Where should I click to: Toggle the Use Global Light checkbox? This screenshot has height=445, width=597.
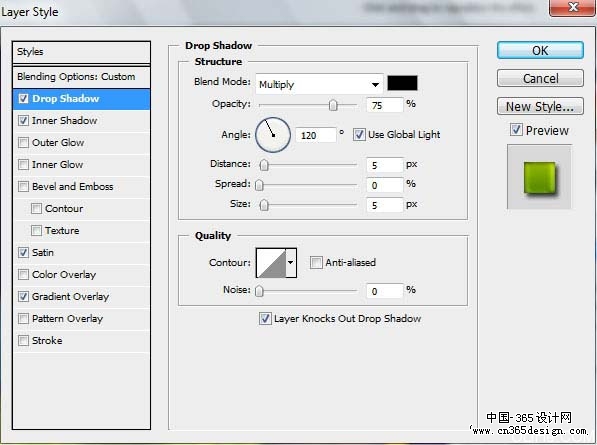pos(359,134)
